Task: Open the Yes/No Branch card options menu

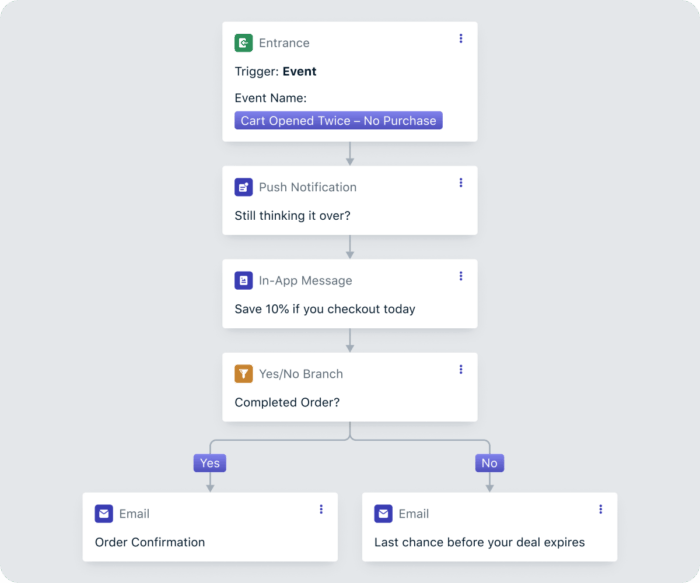Action: coord(461,369)
